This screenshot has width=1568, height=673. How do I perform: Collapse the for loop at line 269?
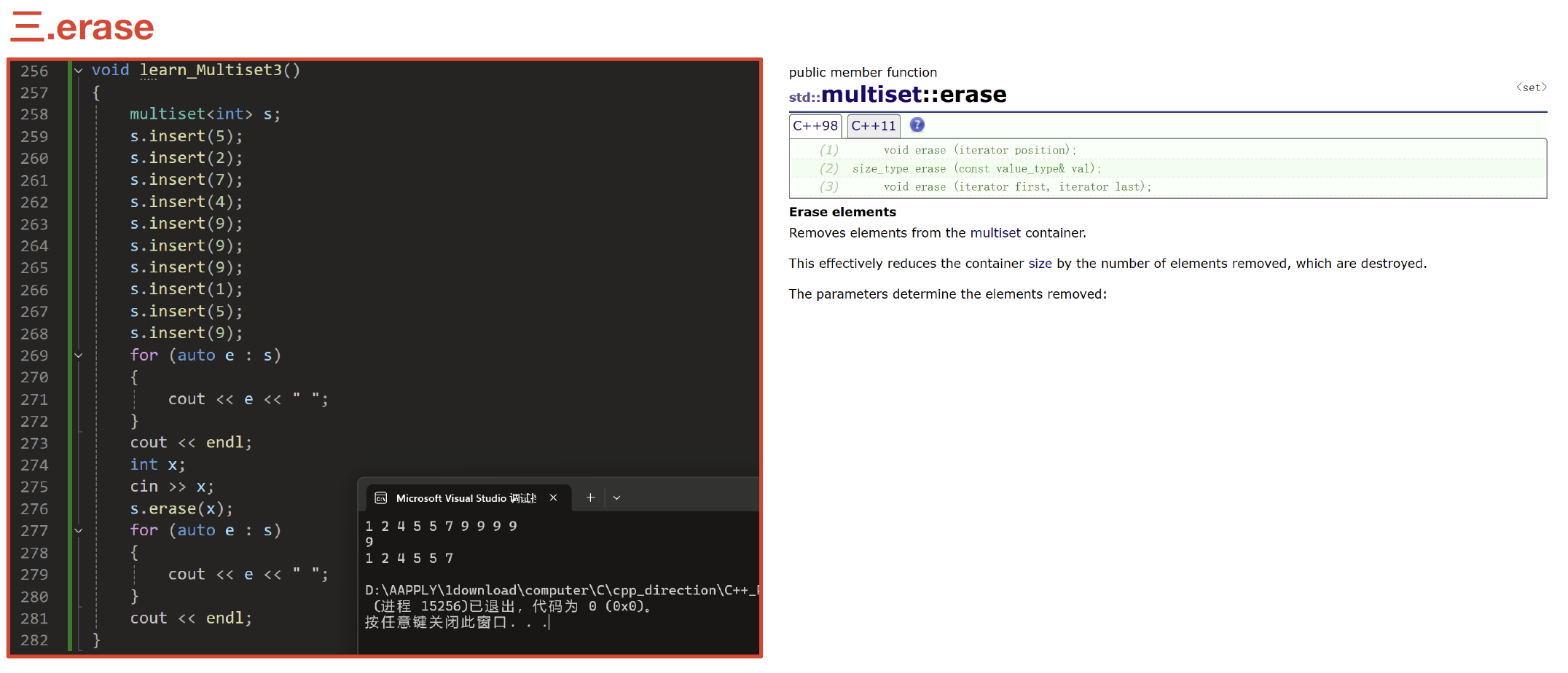(x=78, y=355)
